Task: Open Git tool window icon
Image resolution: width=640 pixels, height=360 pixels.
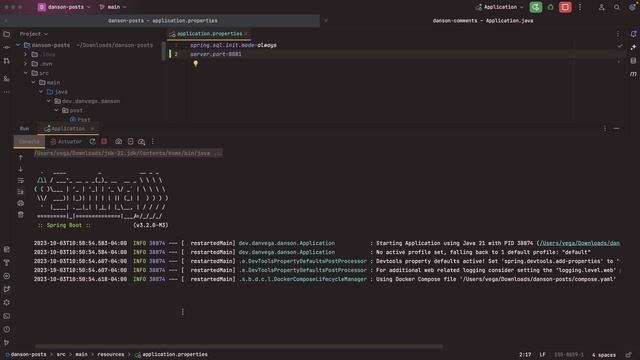Action: click(x=7, y=343)
